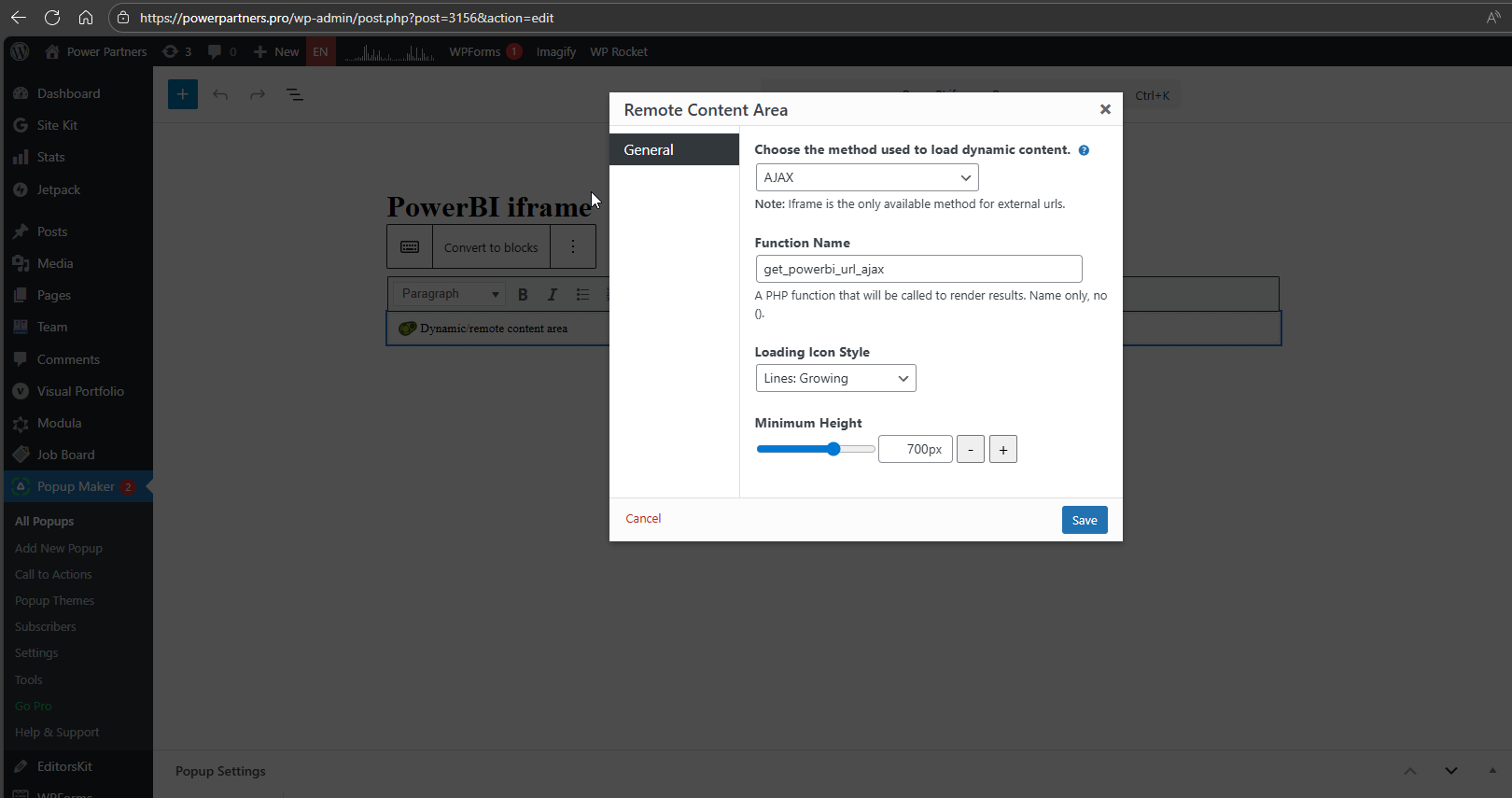
Task: Open Popup Maker Tools link
Action: pyautogui.click(x=28, y=679)
